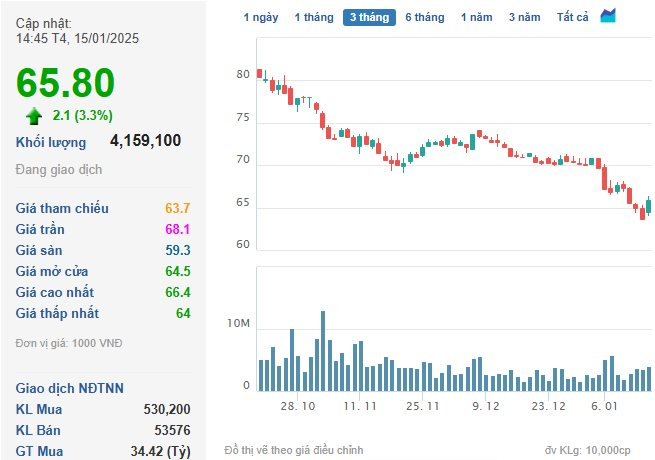Click the green up arrow icon
Image resolution: width=655 pixels, height=460 pixels.
[34, 116]
